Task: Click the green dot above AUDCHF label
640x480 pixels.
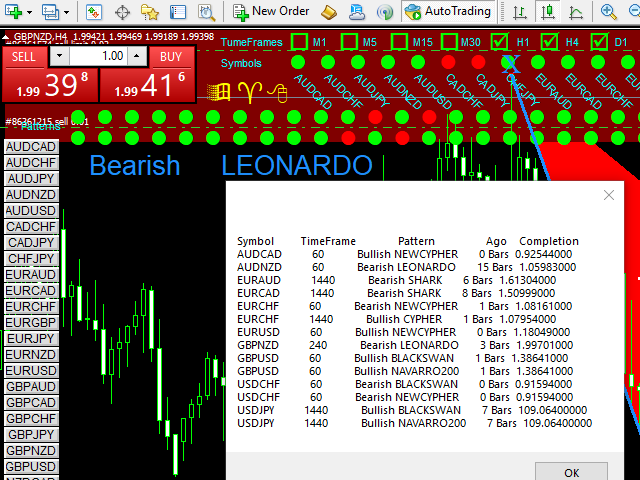Action: point(328,62)
